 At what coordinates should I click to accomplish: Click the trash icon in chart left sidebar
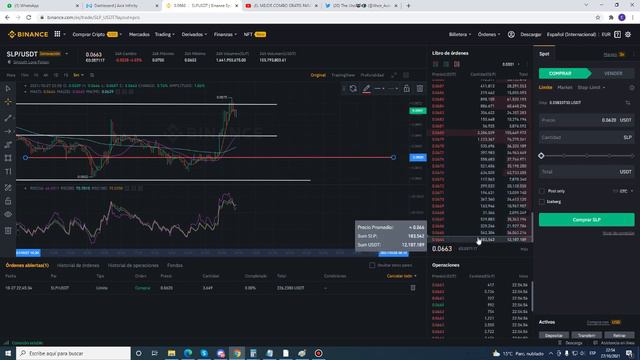pyautogui.click(x=8, y=231)
